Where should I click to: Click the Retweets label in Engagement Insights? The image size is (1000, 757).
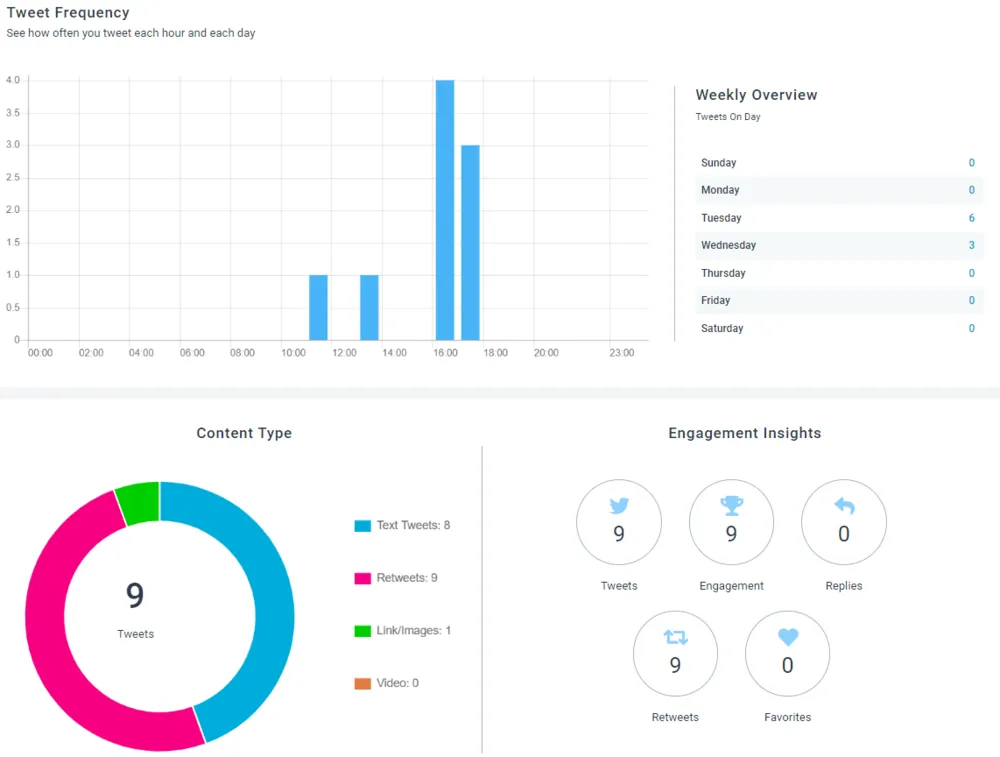coord(675,717)
